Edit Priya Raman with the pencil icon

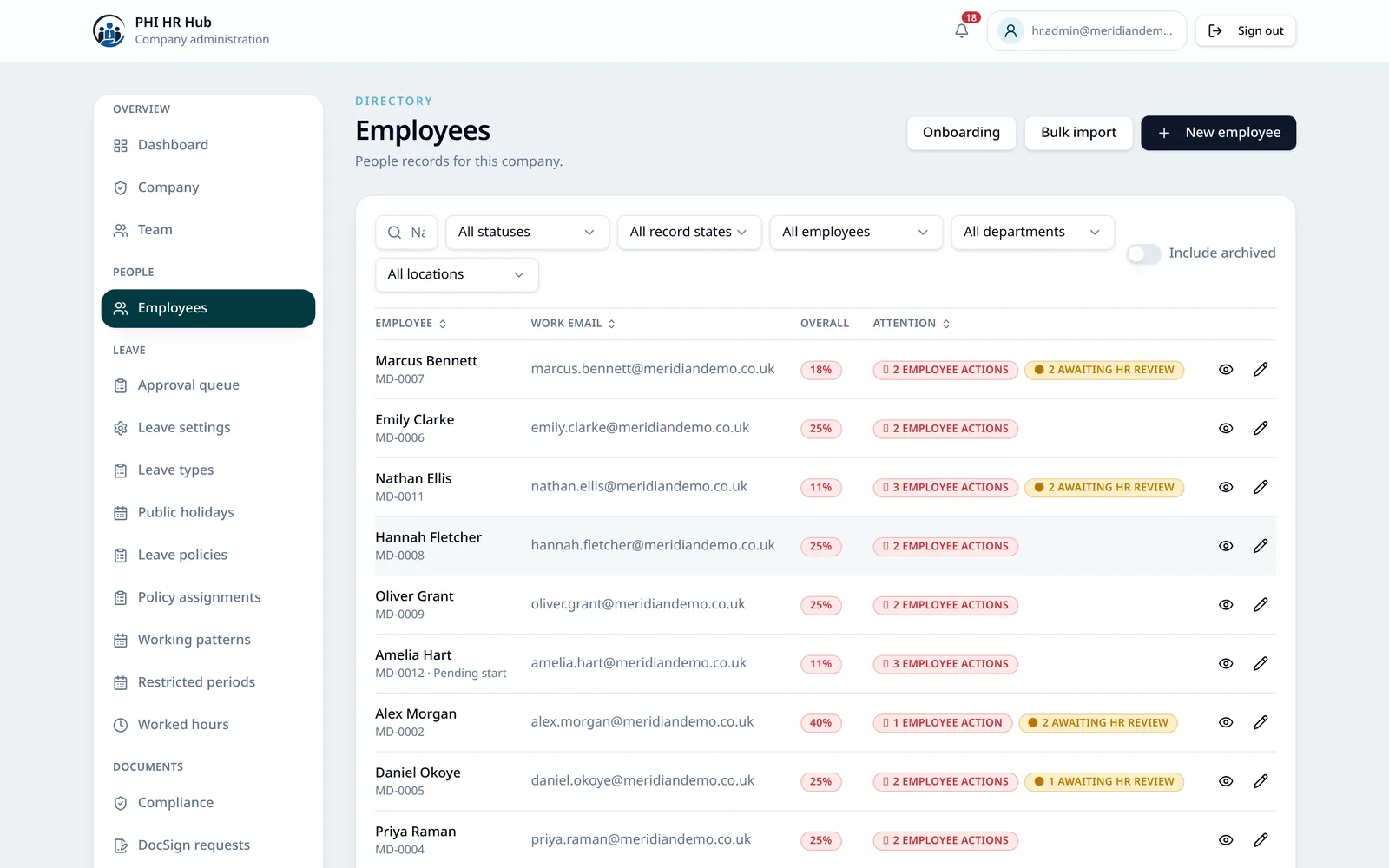click(x=1261, y=840)
